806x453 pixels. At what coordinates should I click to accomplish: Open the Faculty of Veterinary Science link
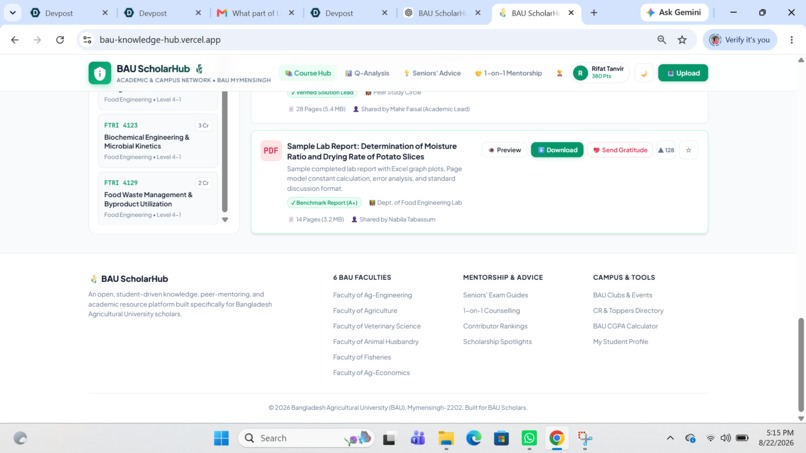376,326
